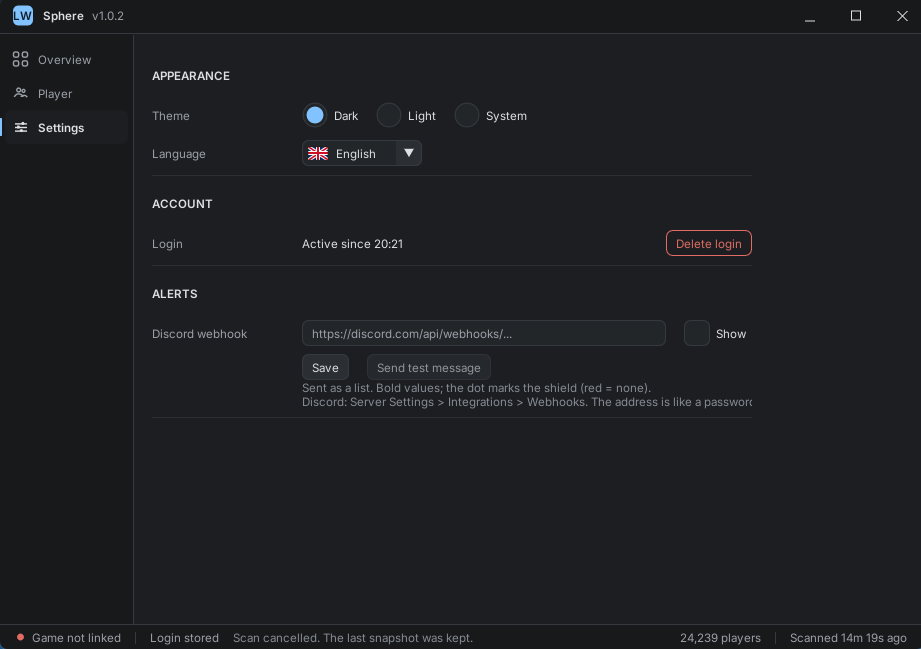Click 'Login stored' in status bar
Image resolution: width=921 pixels, height=649 pixels.
(184, 638)
